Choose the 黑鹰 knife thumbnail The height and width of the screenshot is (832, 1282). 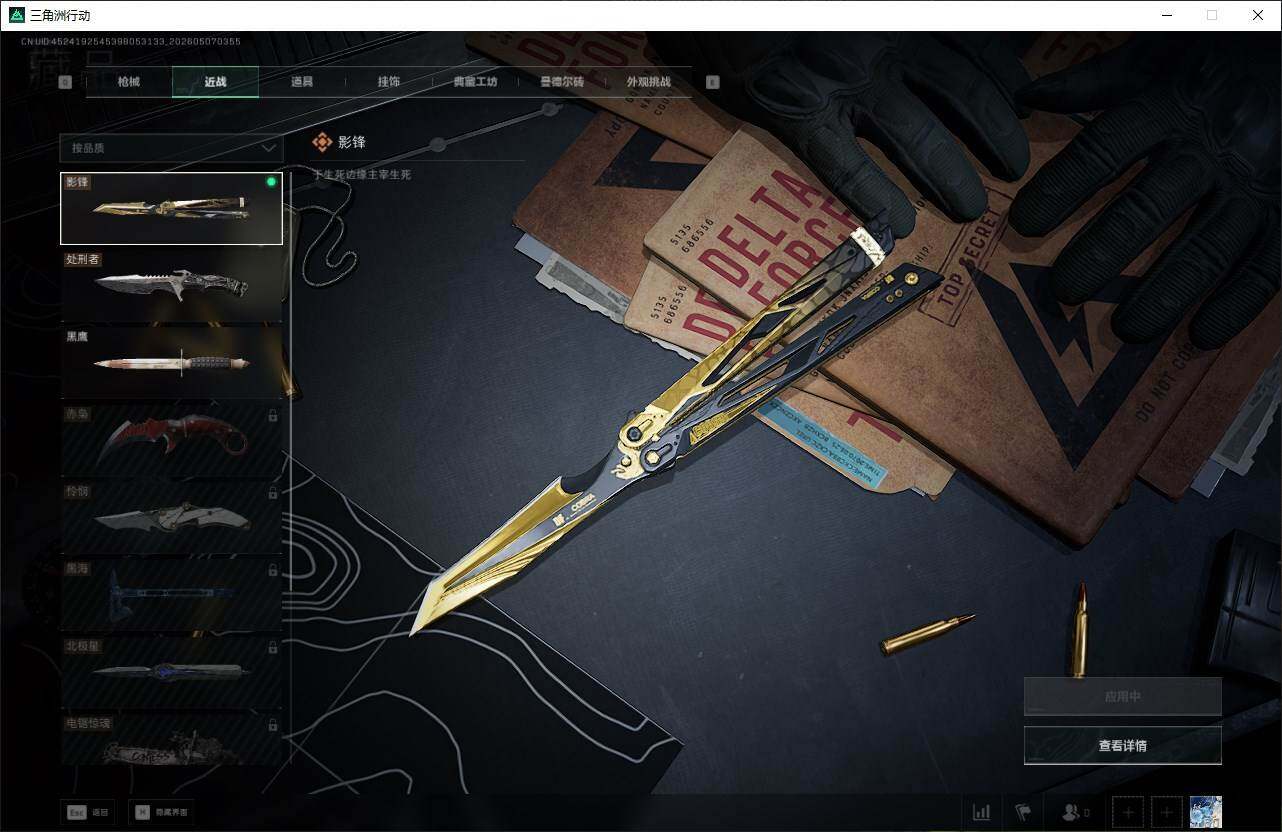point(171,363)
